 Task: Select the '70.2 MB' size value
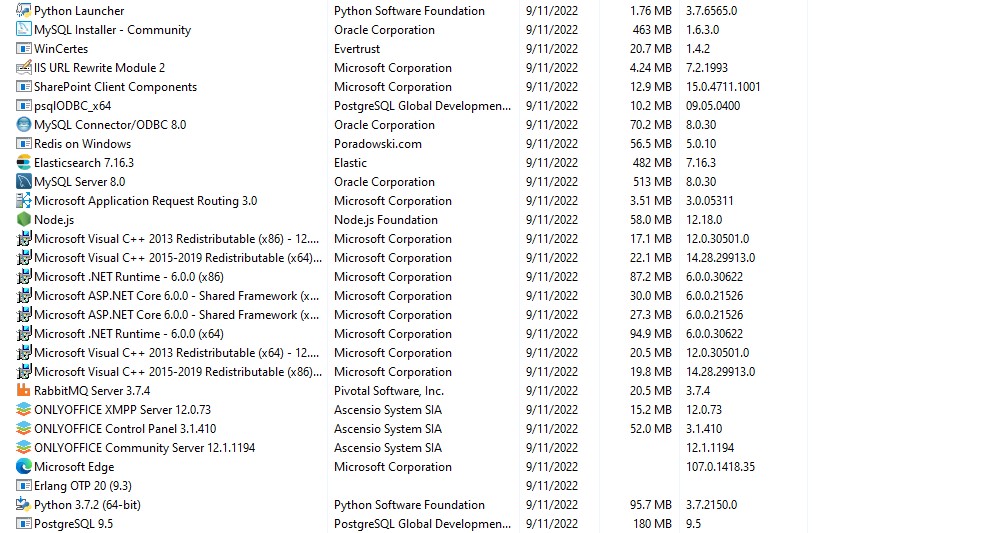pyautogui.click(x=651, y=124)
